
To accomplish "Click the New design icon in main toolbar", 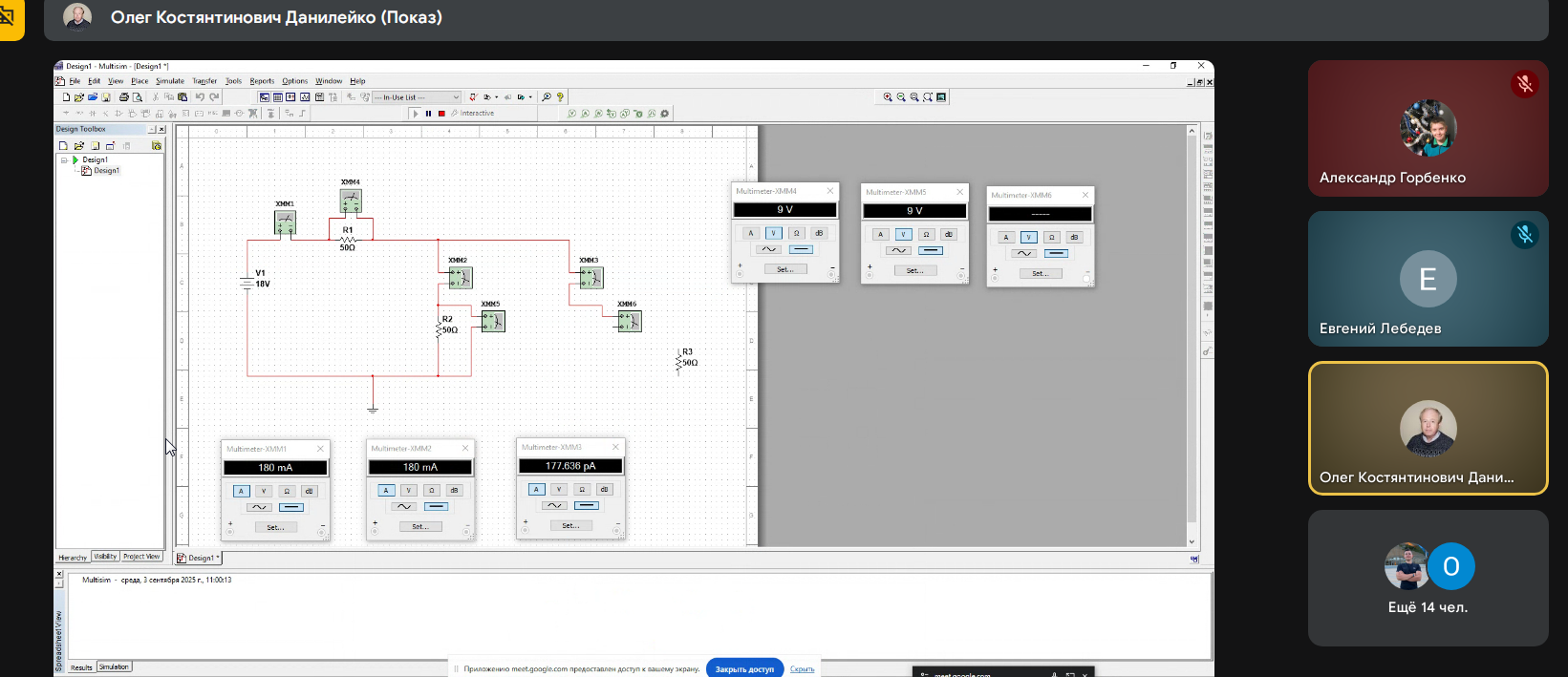I will click(66, 97).
